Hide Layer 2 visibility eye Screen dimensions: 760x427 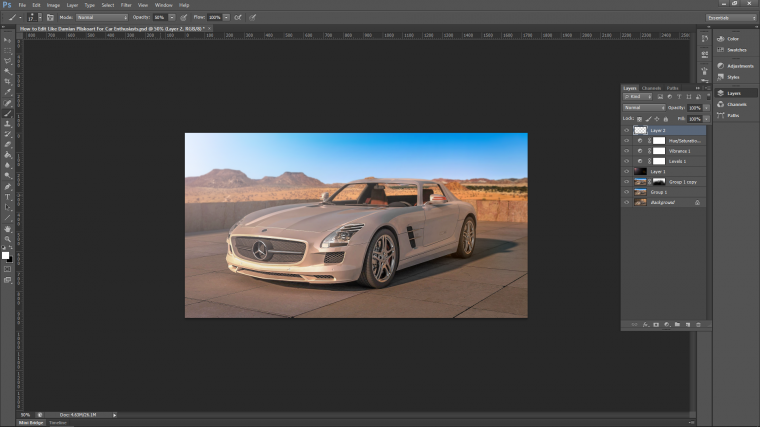627,130
